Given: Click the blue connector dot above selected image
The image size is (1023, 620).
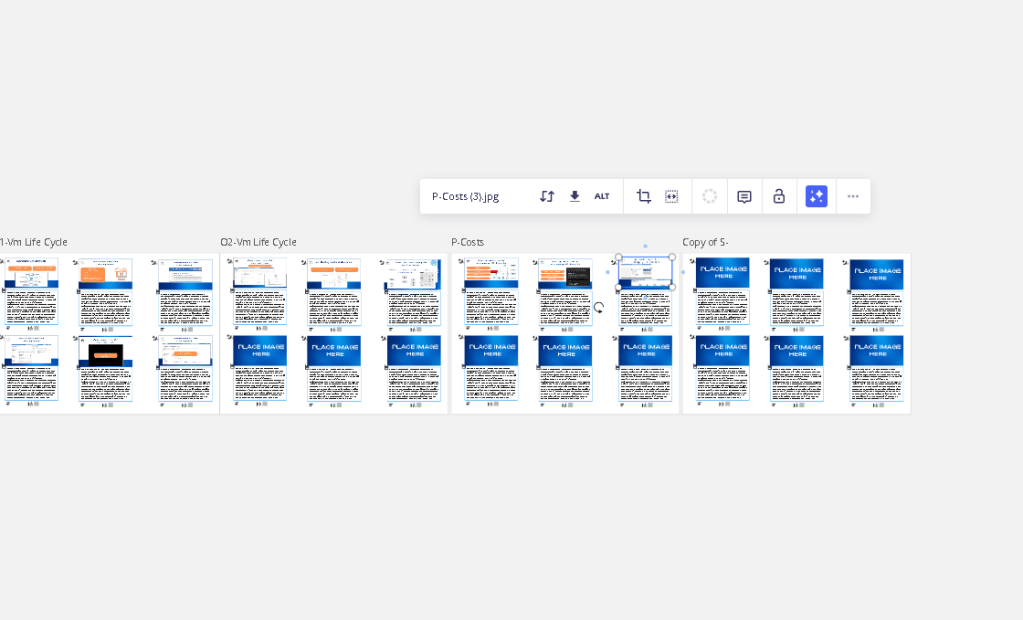Looking at the screenshot, I should (645, 247).
